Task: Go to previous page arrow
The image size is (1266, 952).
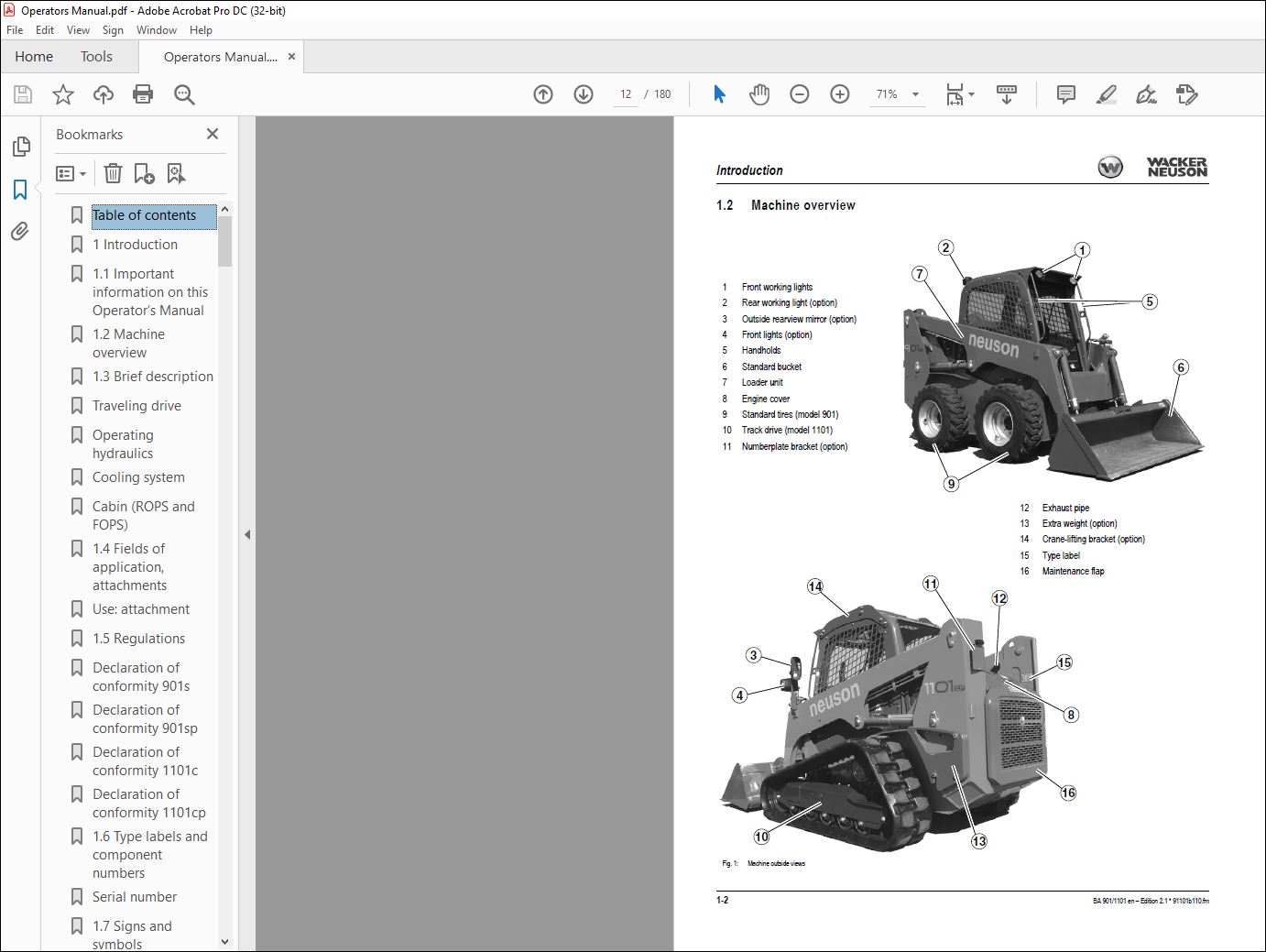Action: click(543, 94)
